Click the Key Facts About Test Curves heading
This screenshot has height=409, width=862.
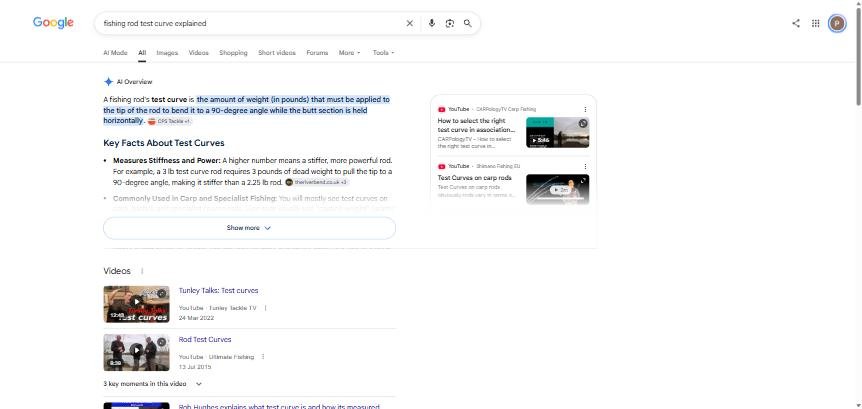164,143
